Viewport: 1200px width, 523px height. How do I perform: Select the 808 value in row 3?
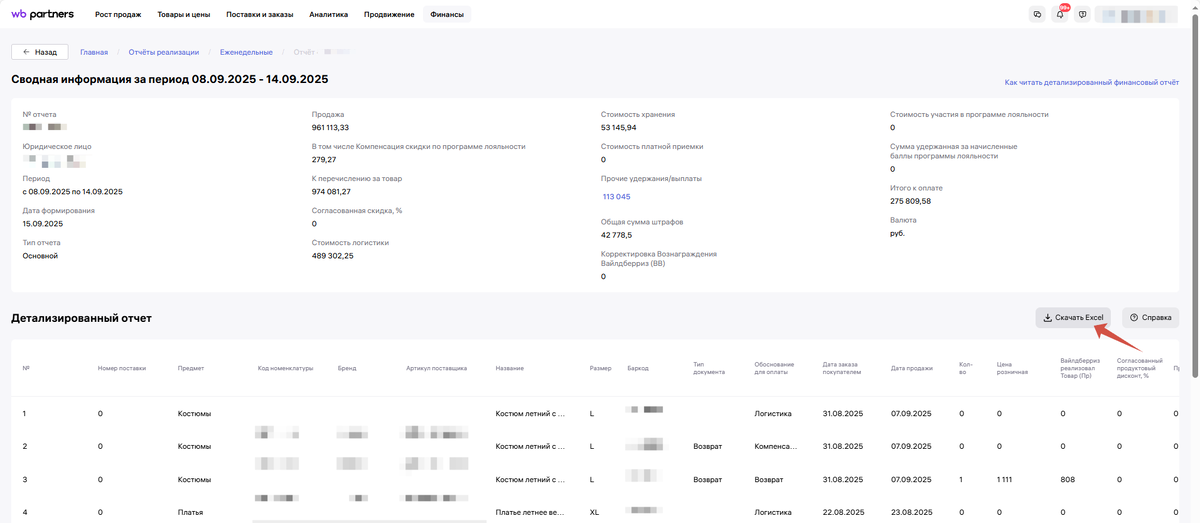point(1068,480)
